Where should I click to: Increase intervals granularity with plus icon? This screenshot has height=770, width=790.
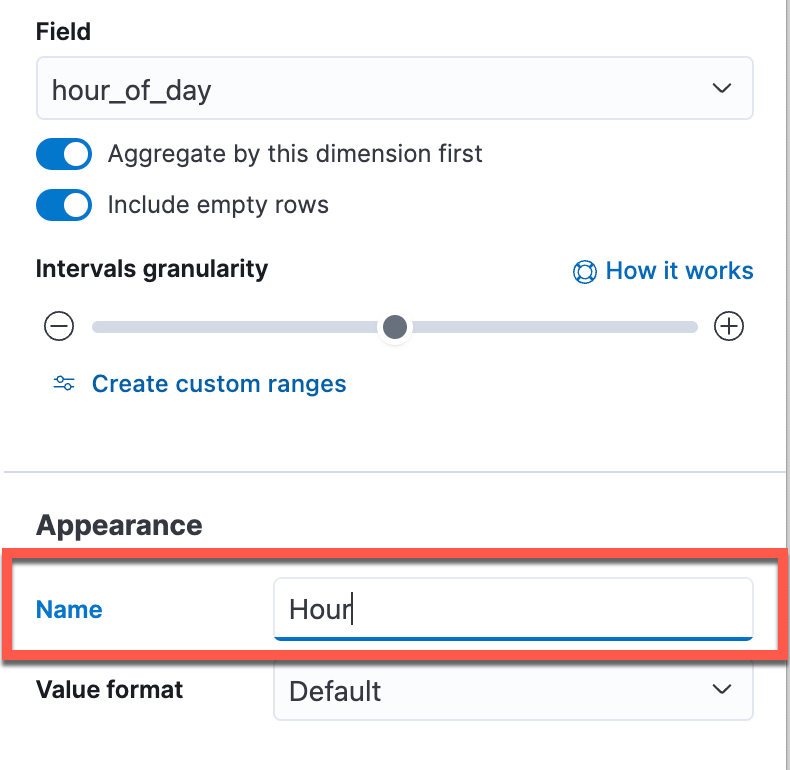coord(729,327)
